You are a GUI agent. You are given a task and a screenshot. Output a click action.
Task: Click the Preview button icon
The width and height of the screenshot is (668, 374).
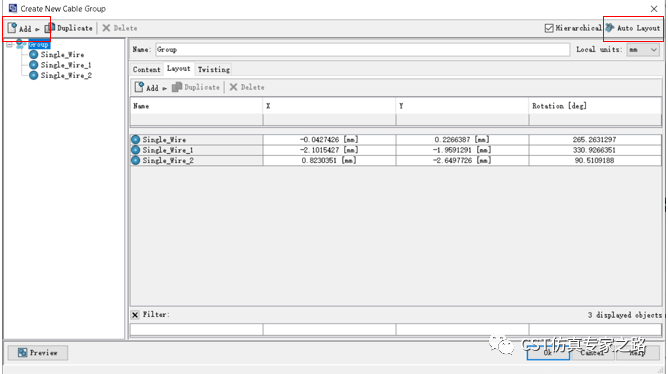pyautogui.click(x=23, y=352)
